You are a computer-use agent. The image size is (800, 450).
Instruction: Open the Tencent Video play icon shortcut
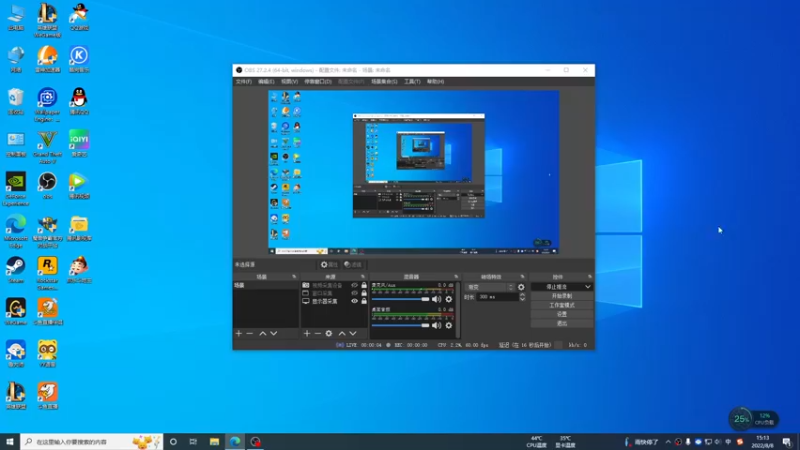pyautogui.click(x=79, y=185)
